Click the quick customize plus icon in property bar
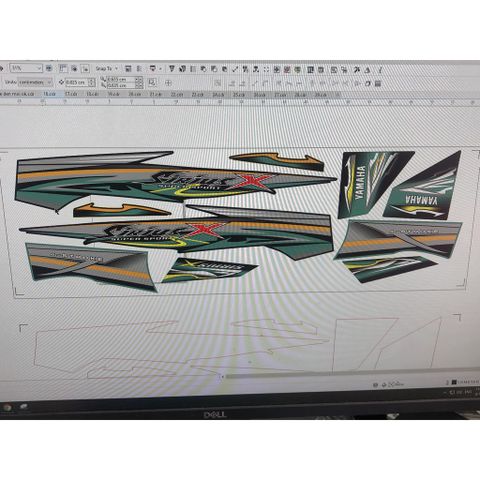Image resolution: width=480 pixels, height=480 pixels. click(168, 83)
